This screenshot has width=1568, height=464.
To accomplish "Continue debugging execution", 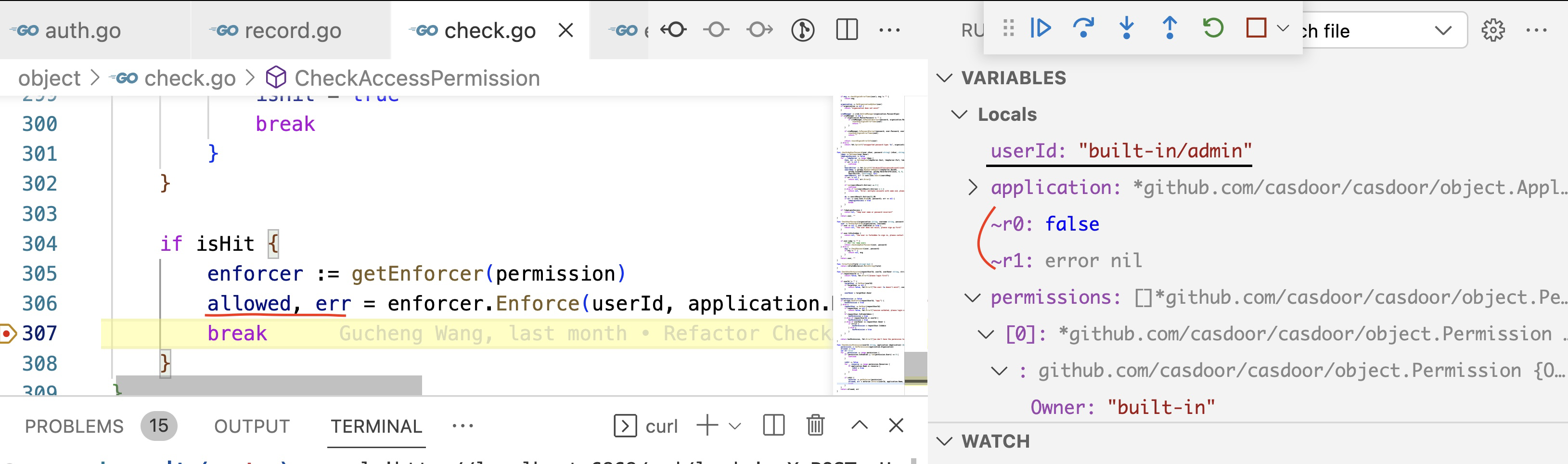I will tap(1041, 28).
